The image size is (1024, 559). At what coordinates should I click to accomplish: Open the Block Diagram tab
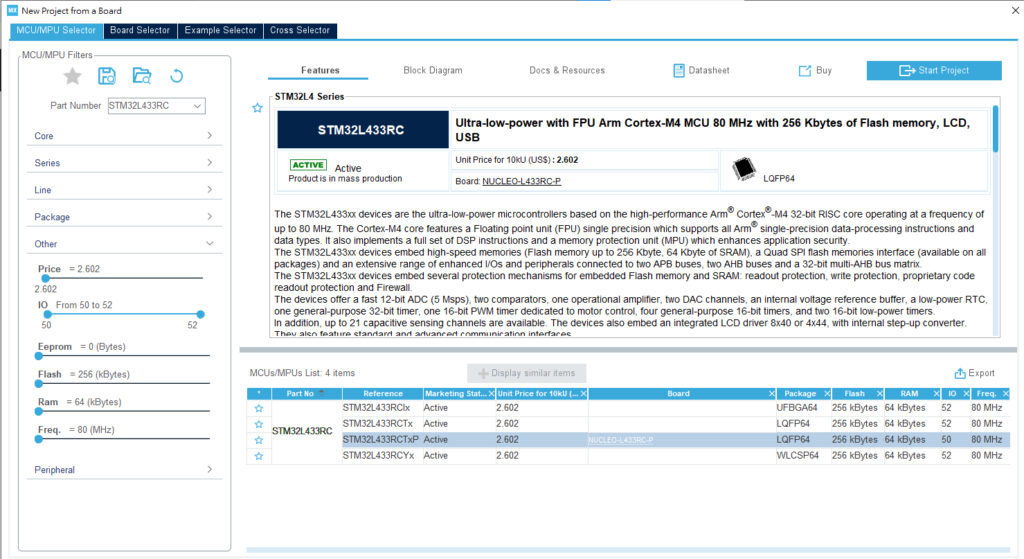tap(433, 71)
